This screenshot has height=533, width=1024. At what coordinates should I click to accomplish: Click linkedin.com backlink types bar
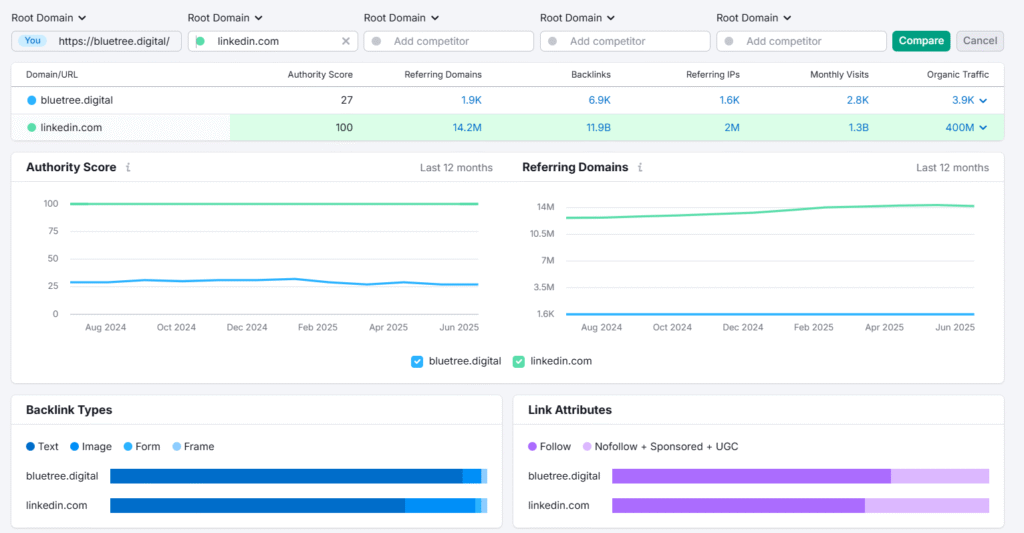coord(298,506)
